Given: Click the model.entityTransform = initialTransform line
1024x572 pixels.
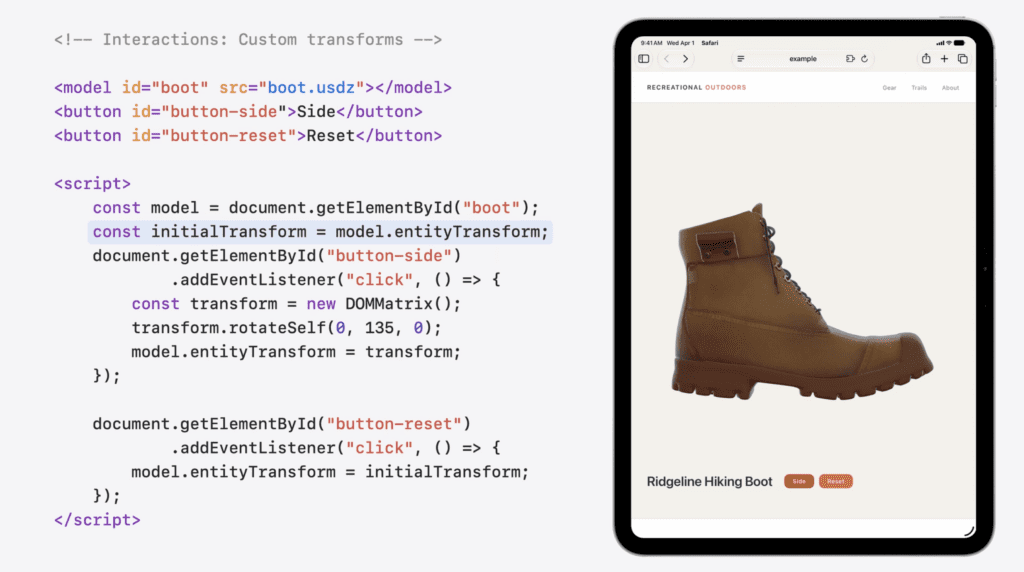Looking at the screenshot, I should [330, 472].
